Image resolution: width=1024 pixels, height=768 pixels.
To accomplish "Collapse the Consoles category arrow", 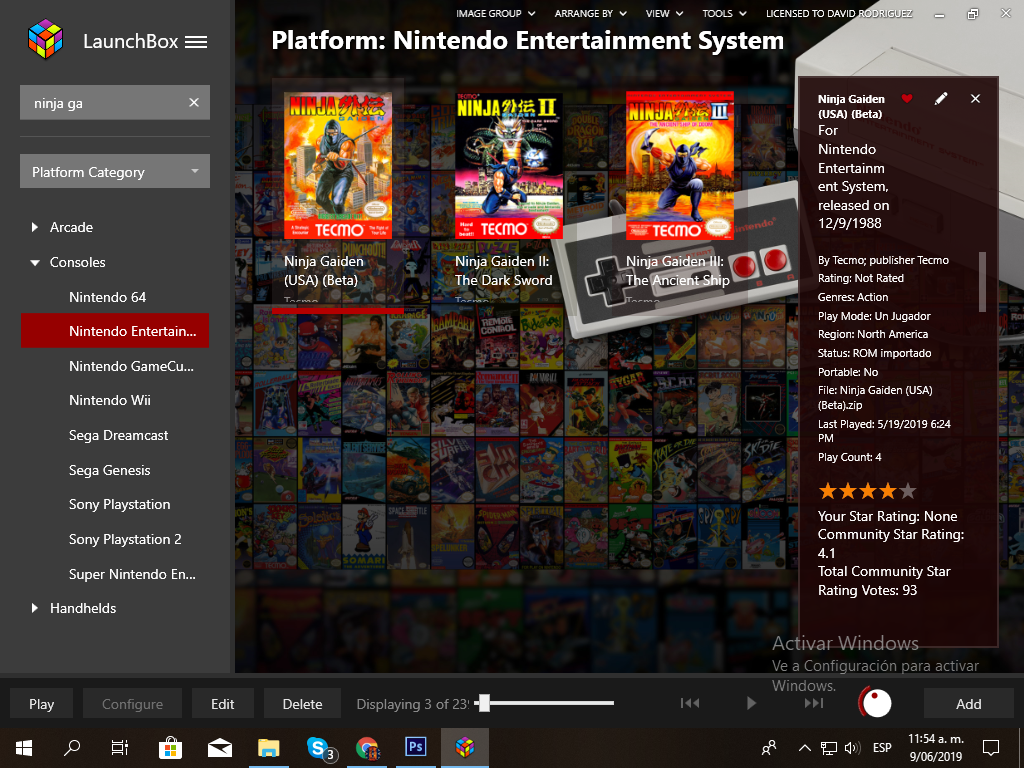I will point(35,263).
